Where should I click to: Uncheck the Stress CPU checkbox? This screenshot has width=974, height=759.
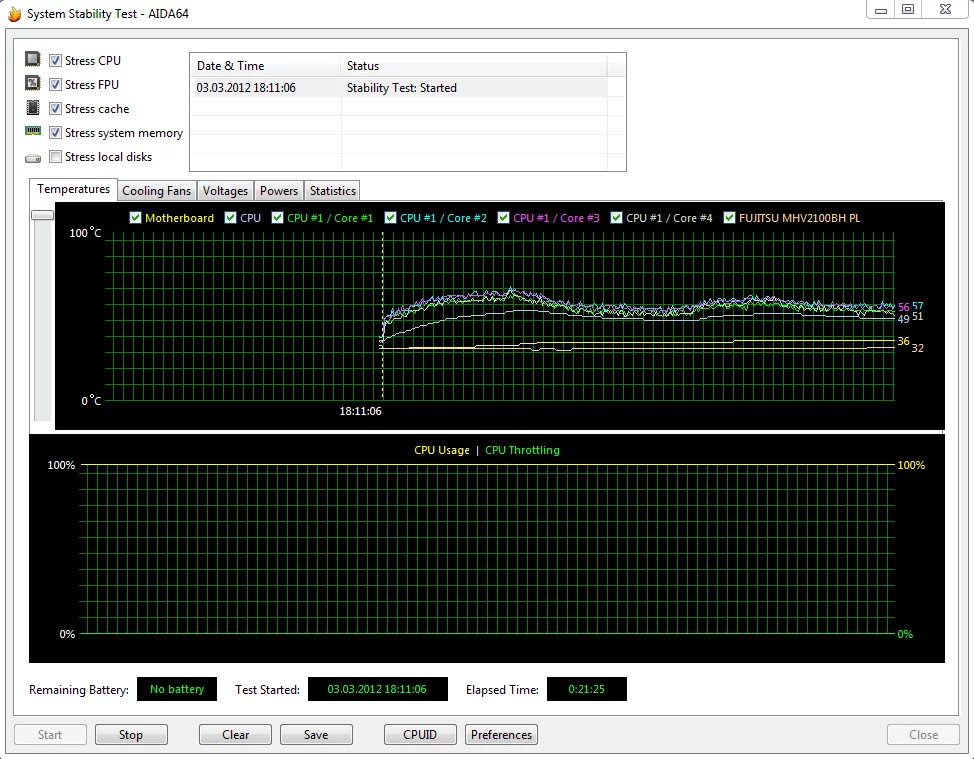56,61
